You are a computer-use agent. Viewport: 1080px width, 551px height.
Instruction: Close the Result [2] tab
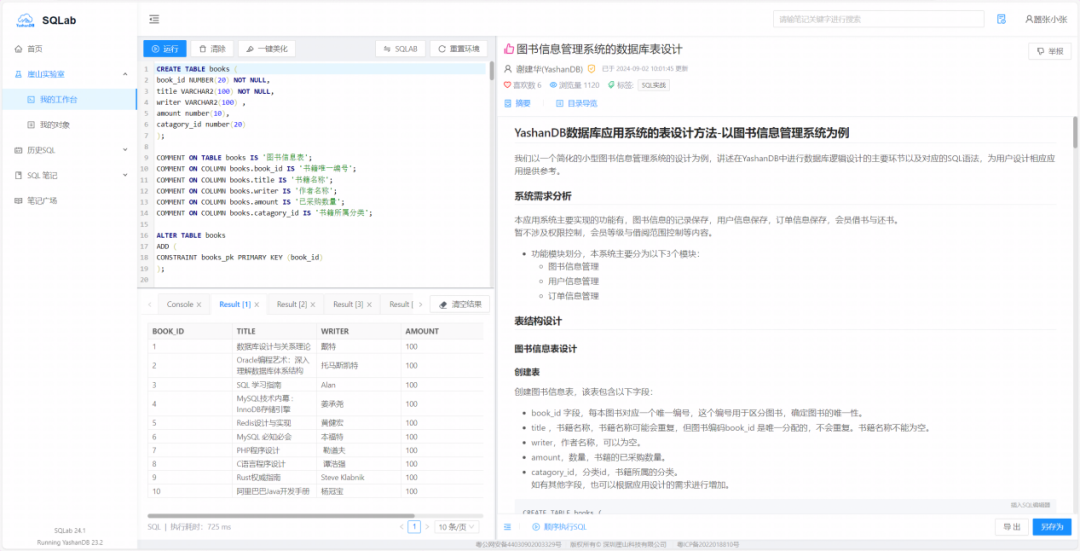(x=313, y=304)
